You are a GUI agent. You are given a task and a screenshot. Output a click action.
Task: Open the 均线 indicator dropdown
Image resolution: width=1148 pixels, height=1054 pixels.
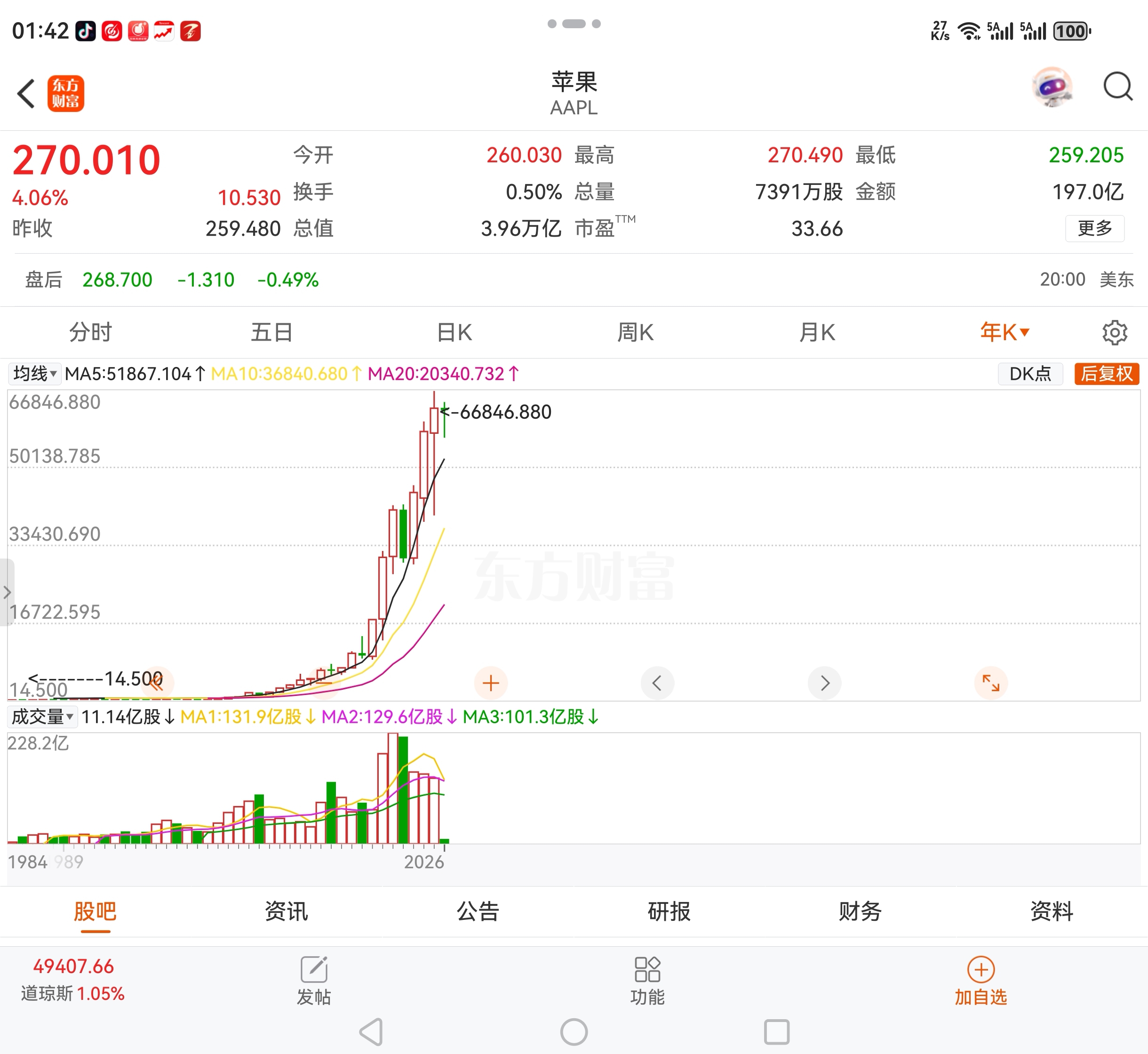(35, 374)
